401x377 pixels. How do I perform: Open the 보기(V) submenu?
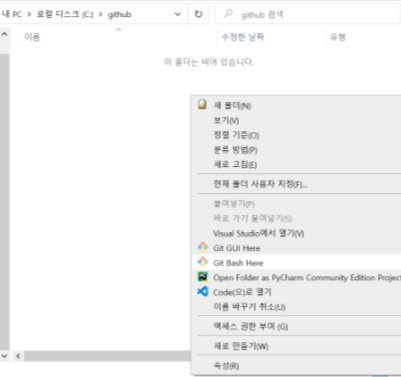pos(297,120)
